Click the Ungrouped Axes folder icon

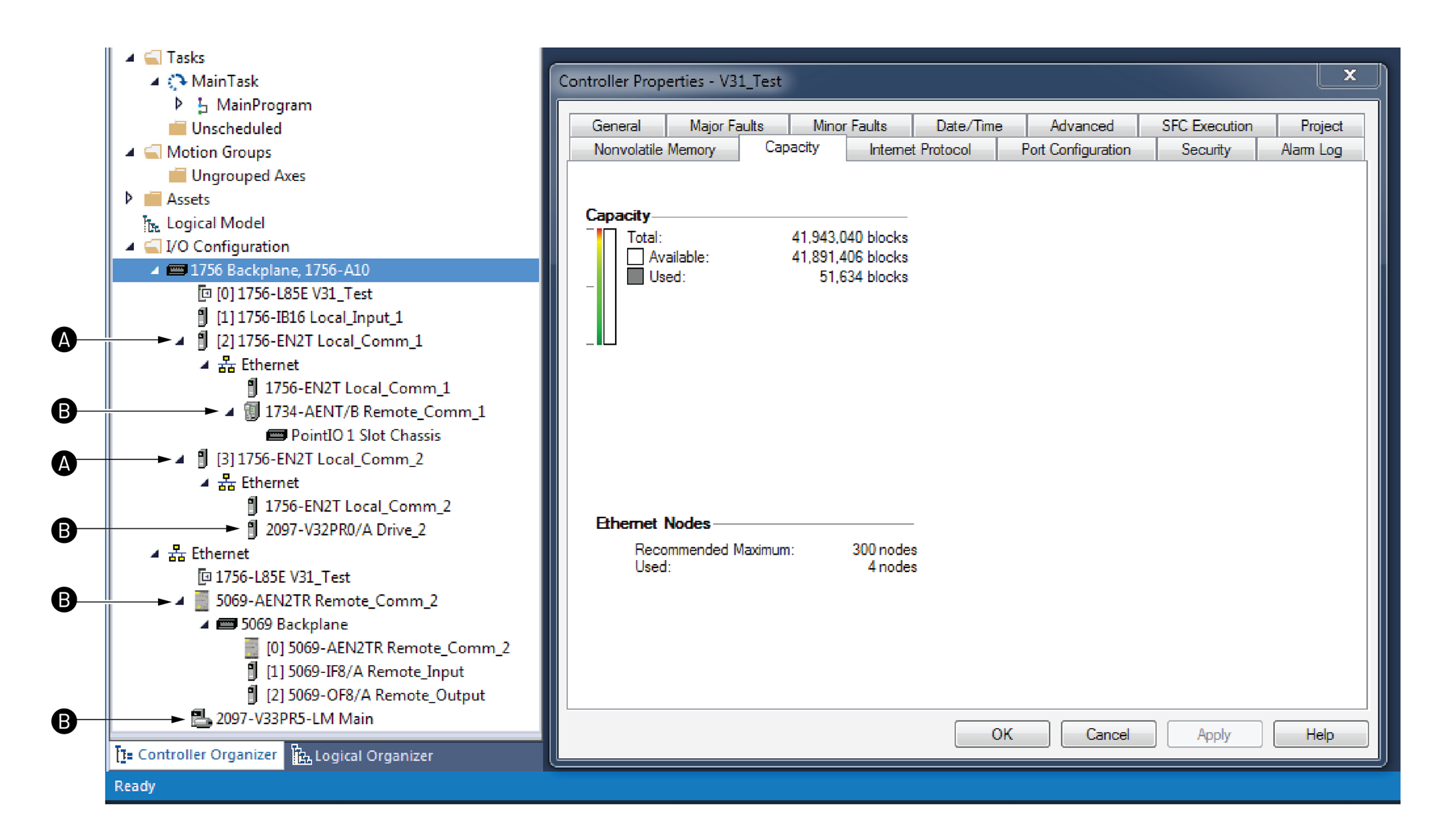178,175
